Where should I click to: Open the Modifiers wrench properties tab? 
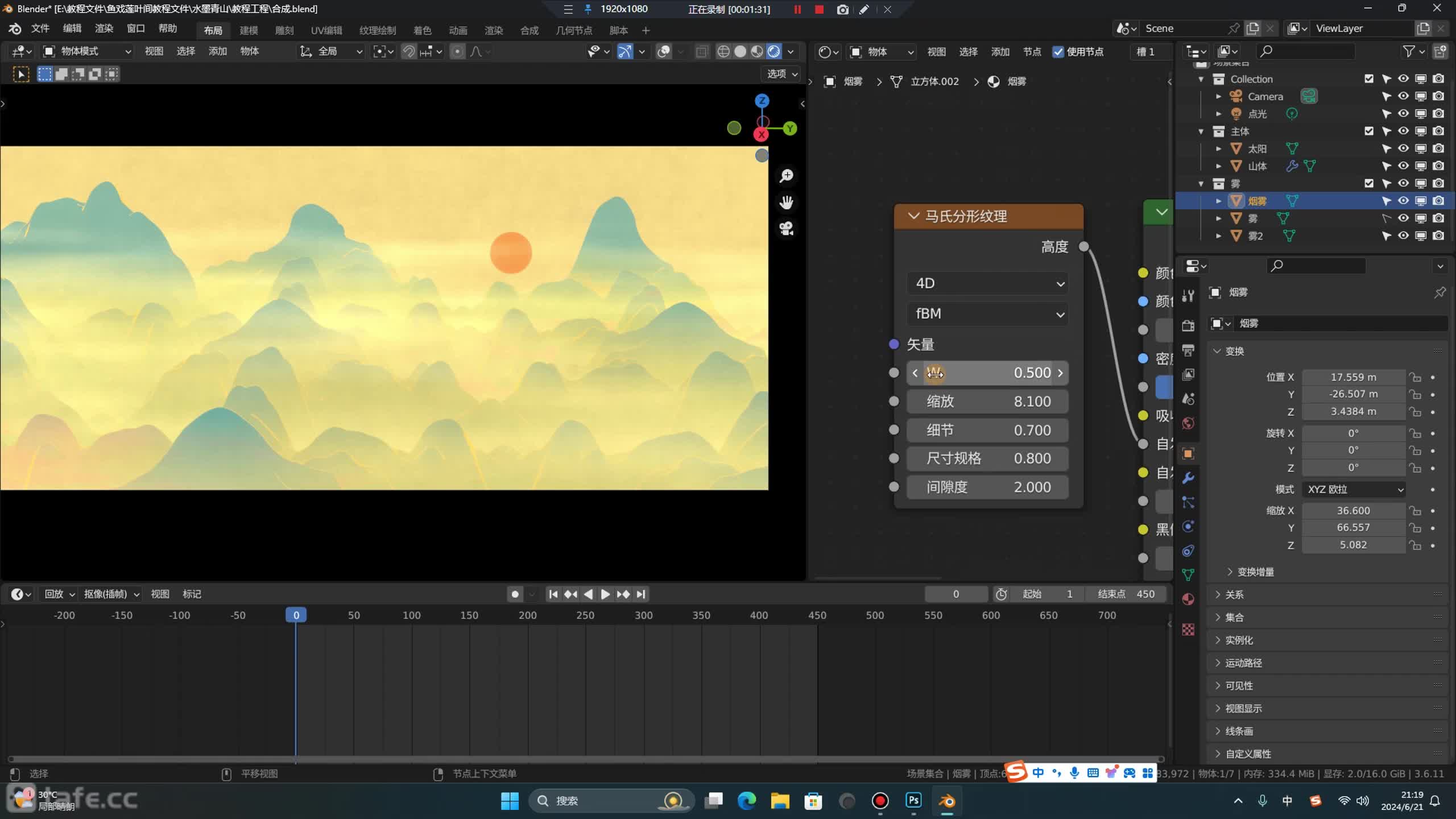click(1188, 478)
